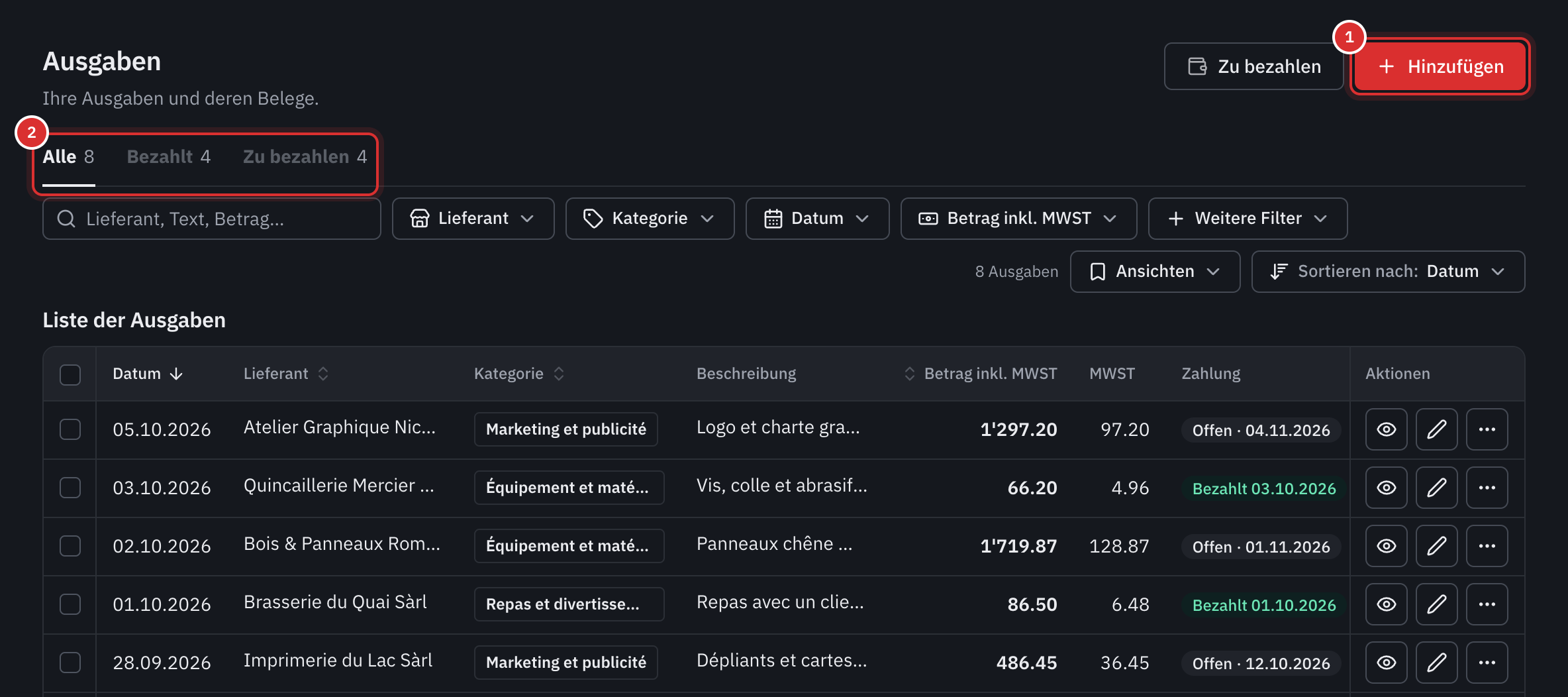Image resolution: width=1568 pixels, height=697 pixels.
Task: Switch to the Bezahlt tab
Action: tap(168, 157)
